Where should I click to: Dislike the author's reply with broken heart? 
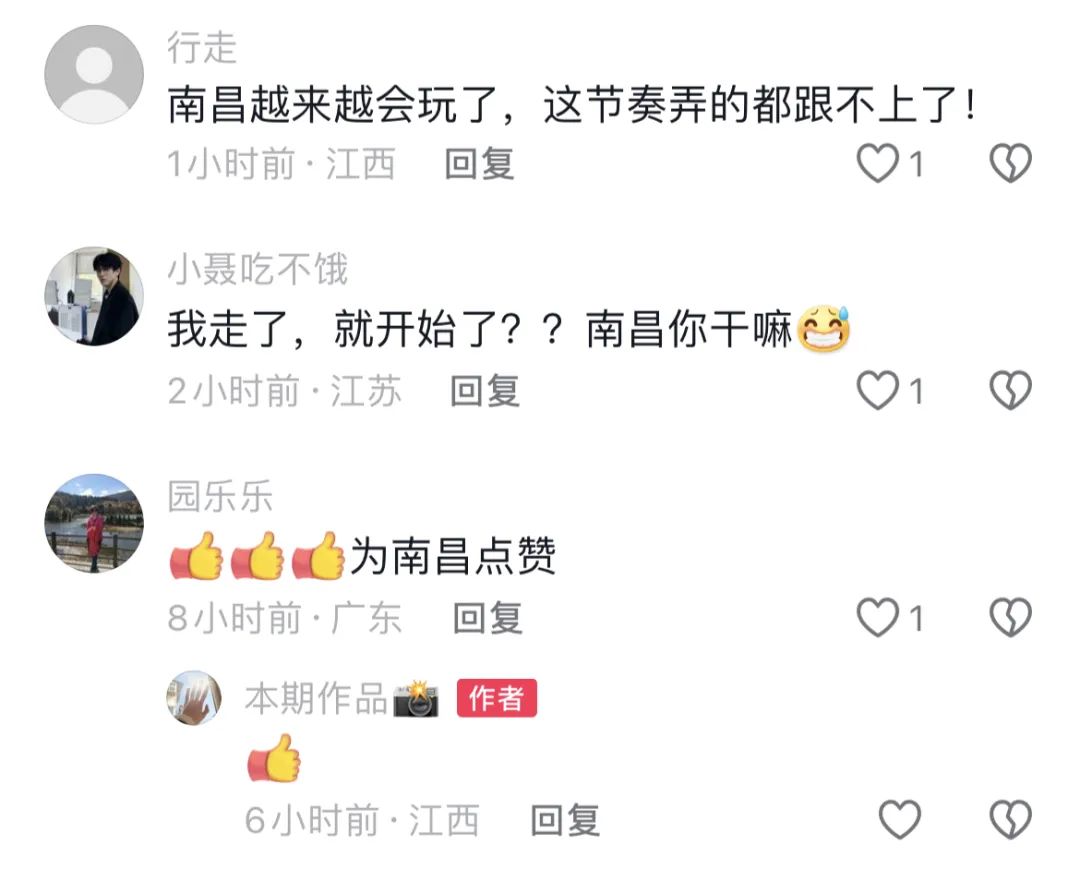(1010, 819)
